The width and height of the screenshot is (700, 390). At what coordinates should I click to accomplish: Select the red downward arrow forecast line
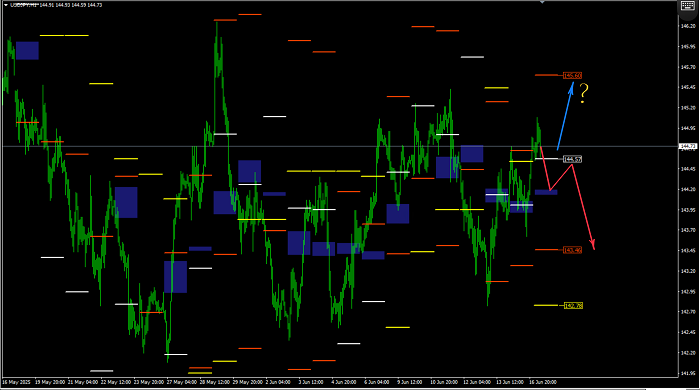coord(567,196)
